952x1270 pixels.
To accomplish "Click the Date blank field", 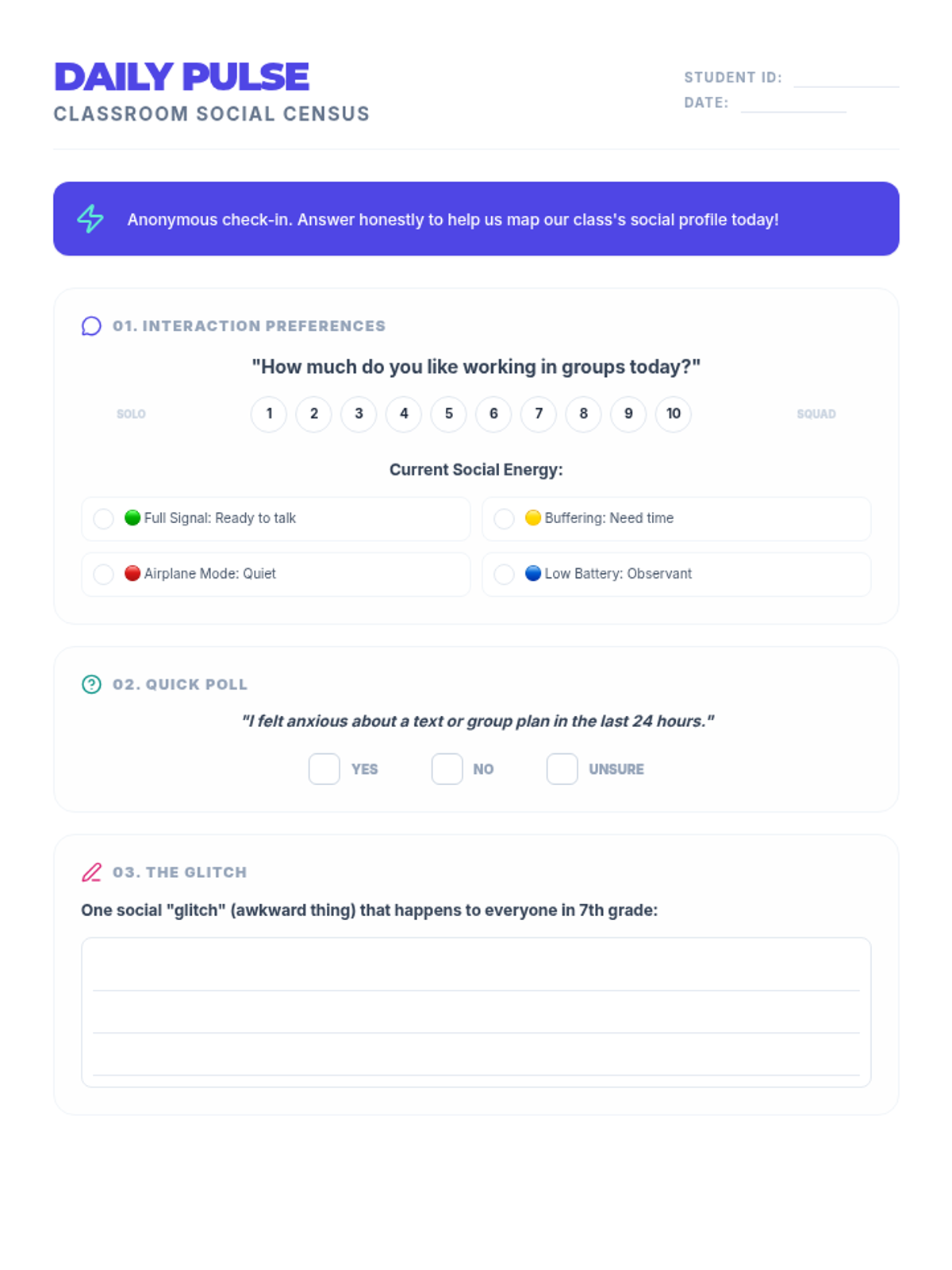I will (793, 103).
